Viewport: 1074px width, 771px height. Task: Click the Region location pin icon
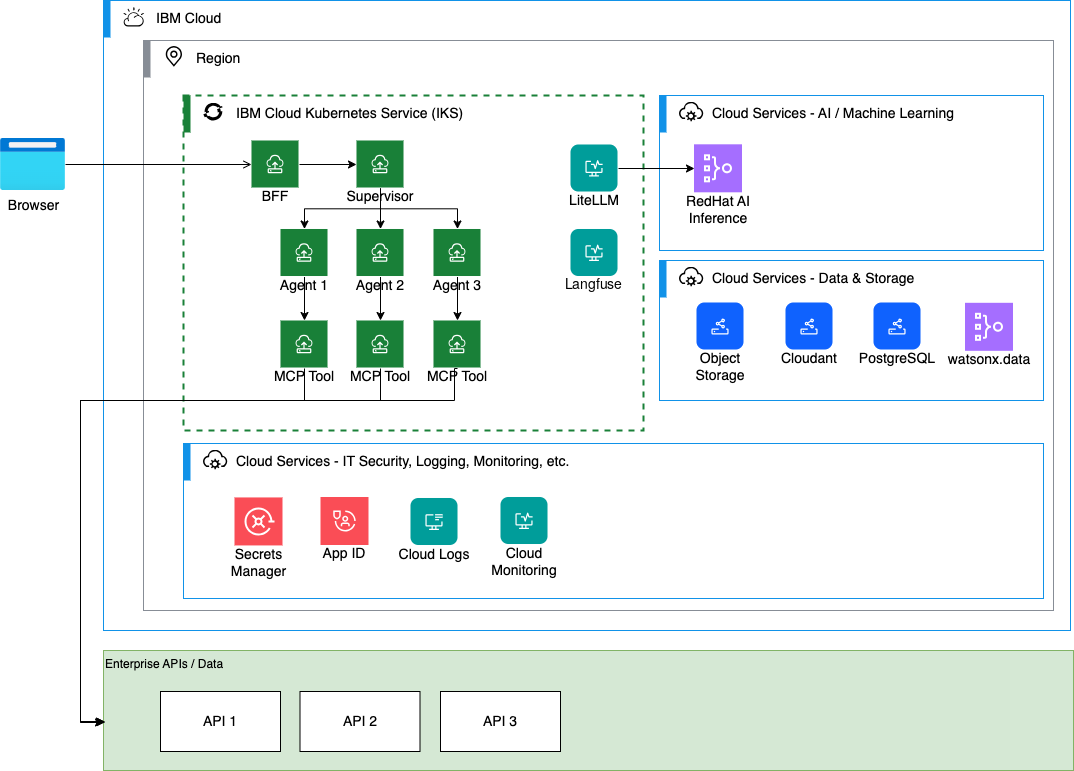[x=174, y=57]
